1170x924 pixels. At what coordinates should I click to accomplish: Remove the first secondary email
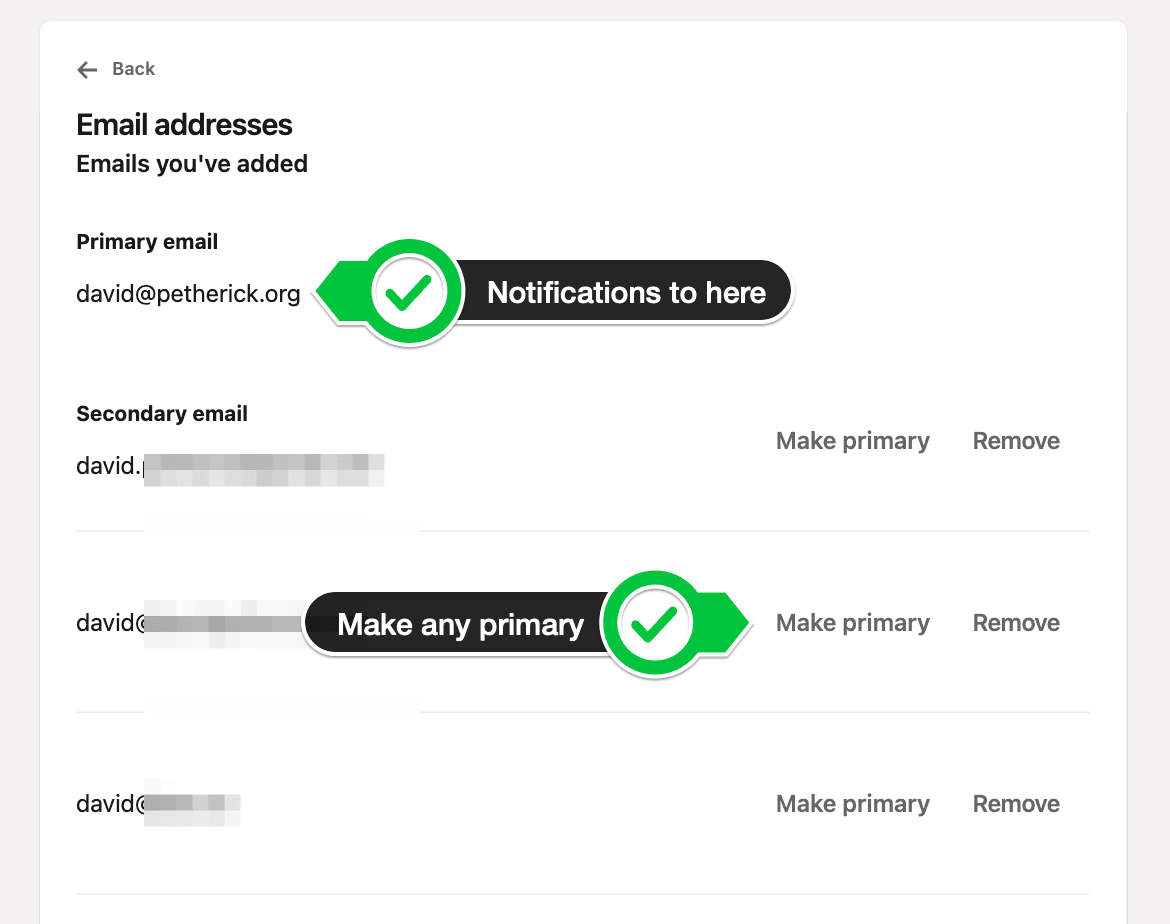pos(1016,440)
